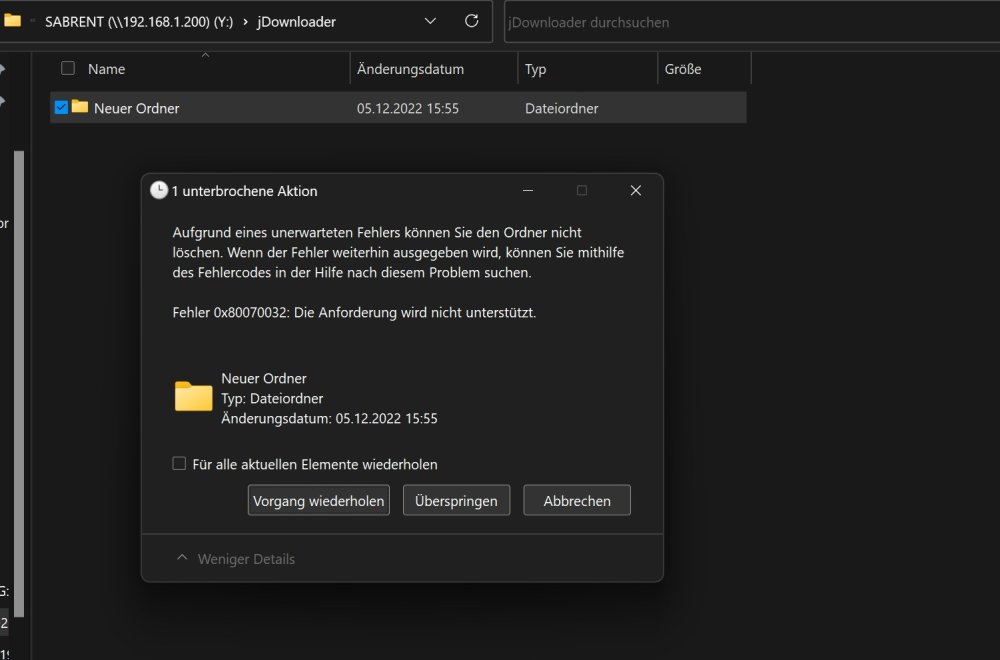Click the folder icon in the address bar
This screenshot has width=1000, height=660.
click(x=12, y=20)
